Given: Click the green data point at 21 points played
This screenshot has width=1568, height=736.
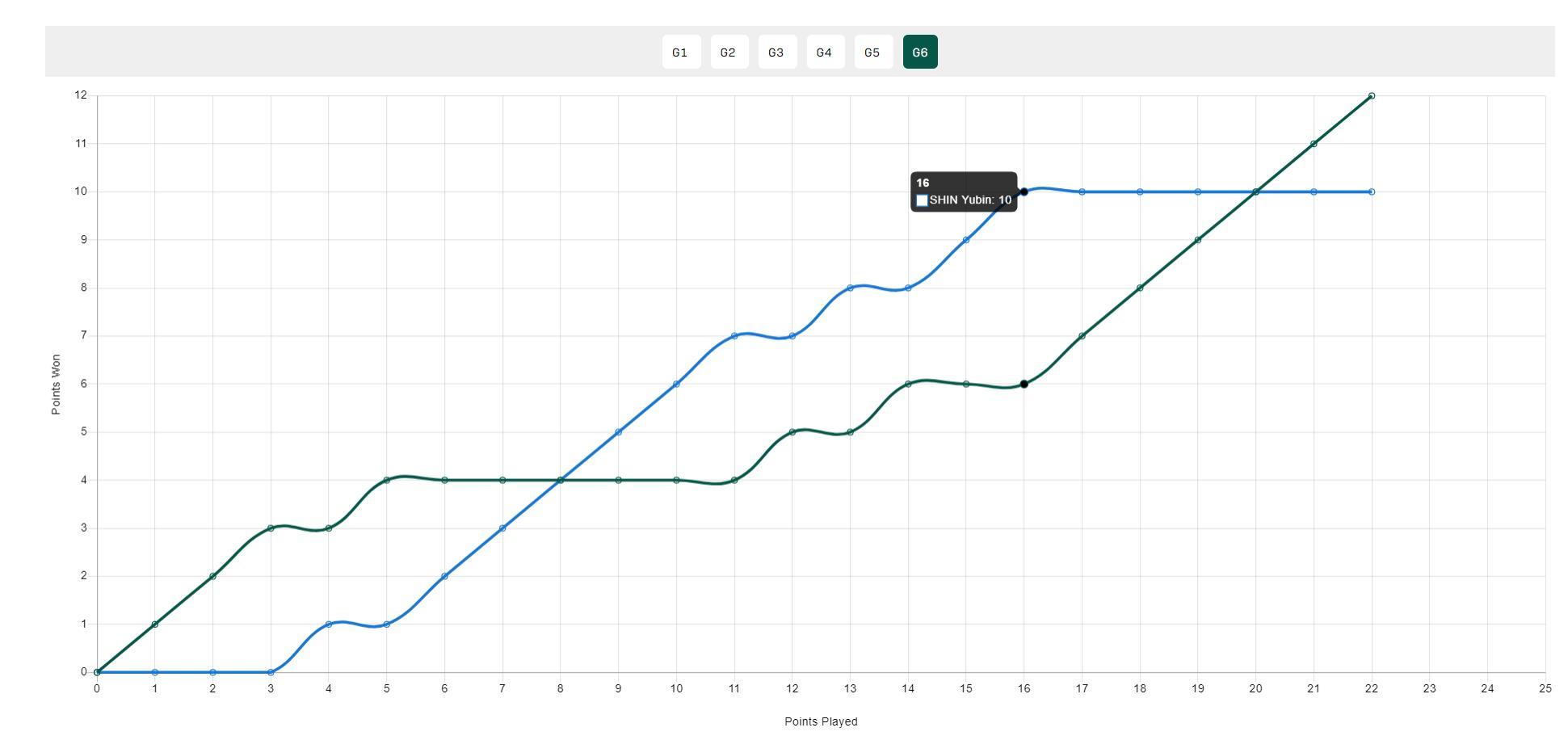Looking at the screenshot, I should point(1314,144).
